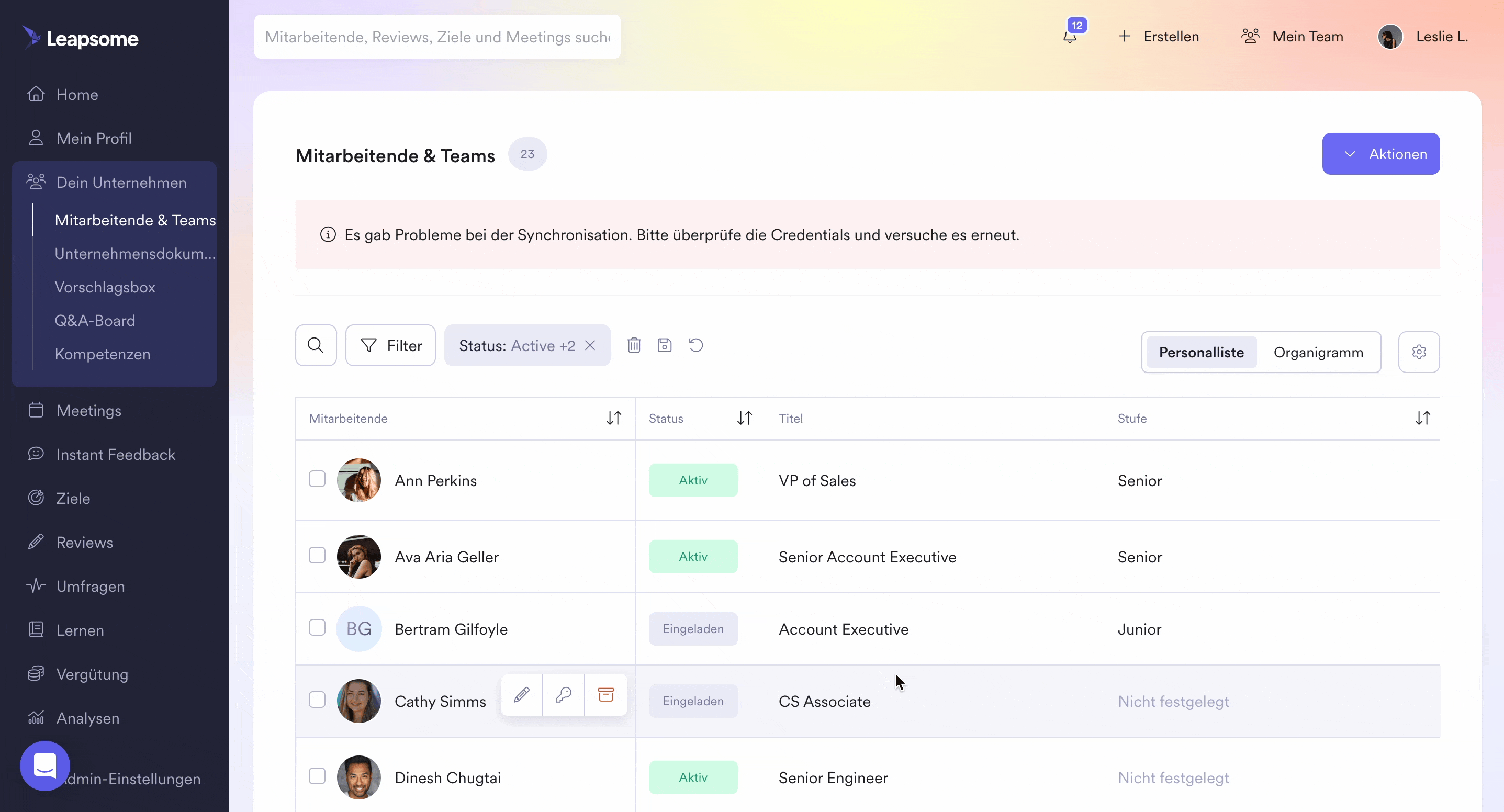
Task: Remove the Status: Active +2 filter chip
Action: (x=590, y=346)
